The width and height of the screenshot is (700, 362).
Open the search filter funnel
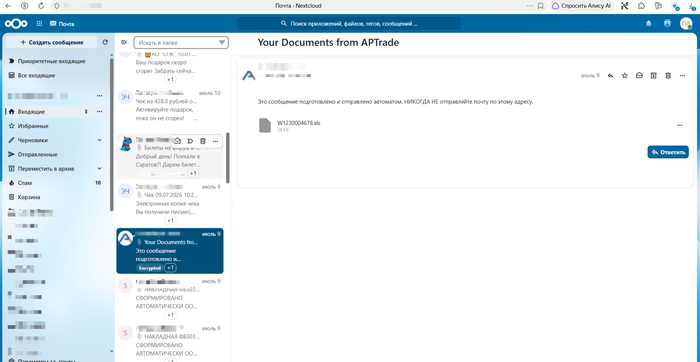tap(222, 42)
